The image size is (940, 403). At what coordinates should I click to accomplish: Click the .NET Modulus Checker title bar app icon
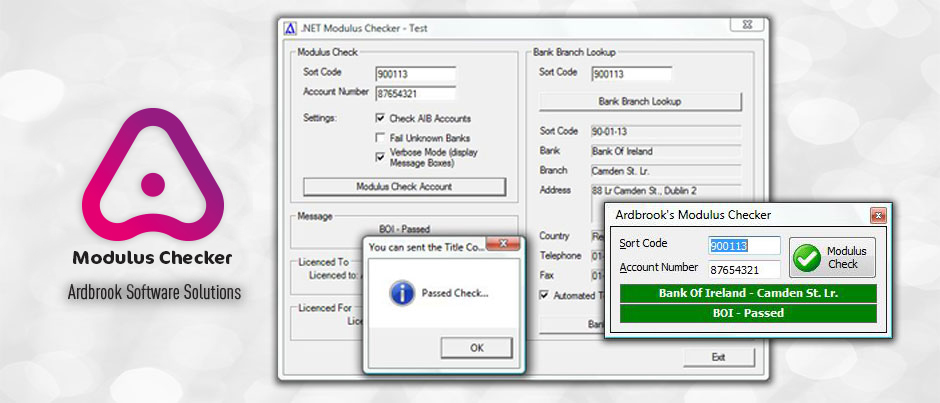point(290,28)
